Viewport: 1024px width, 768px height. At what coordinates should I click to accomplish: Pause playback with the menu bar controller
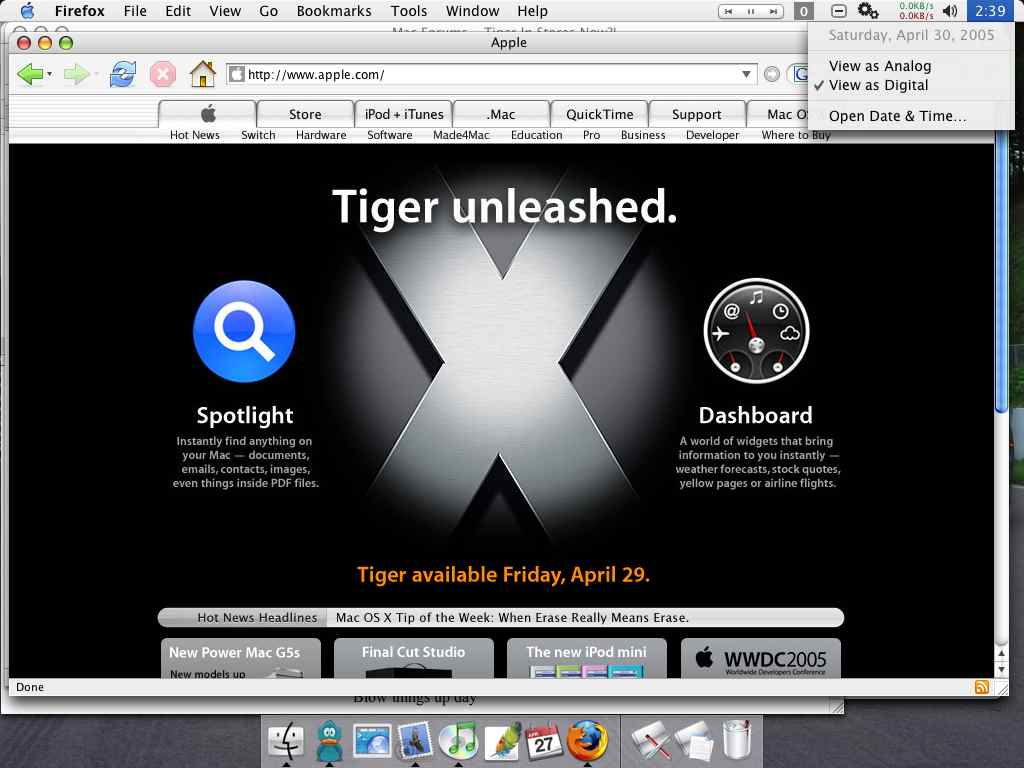pyautogui.click(x=751, y=11)
